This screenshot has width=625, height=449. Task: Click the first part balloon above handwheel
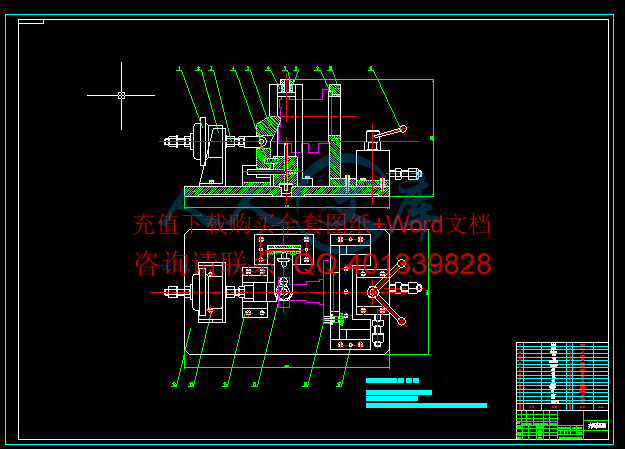[x=179, y=69]
